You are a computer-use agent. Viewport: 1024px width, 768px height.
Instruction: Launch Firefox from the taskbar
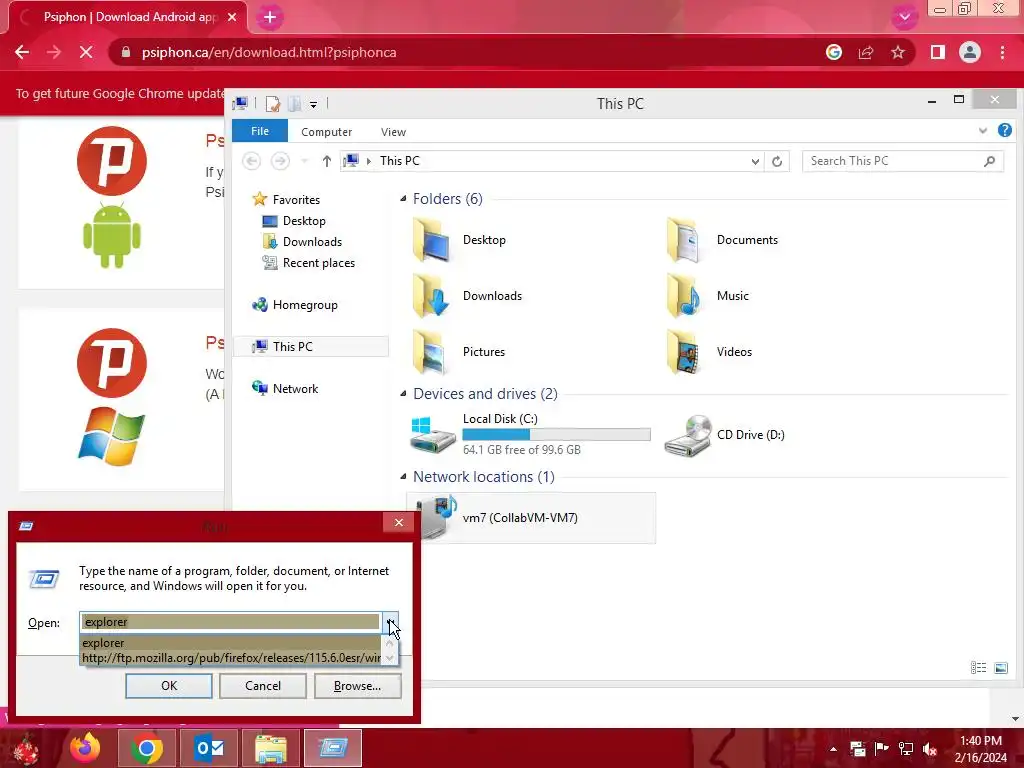(86, 748)
